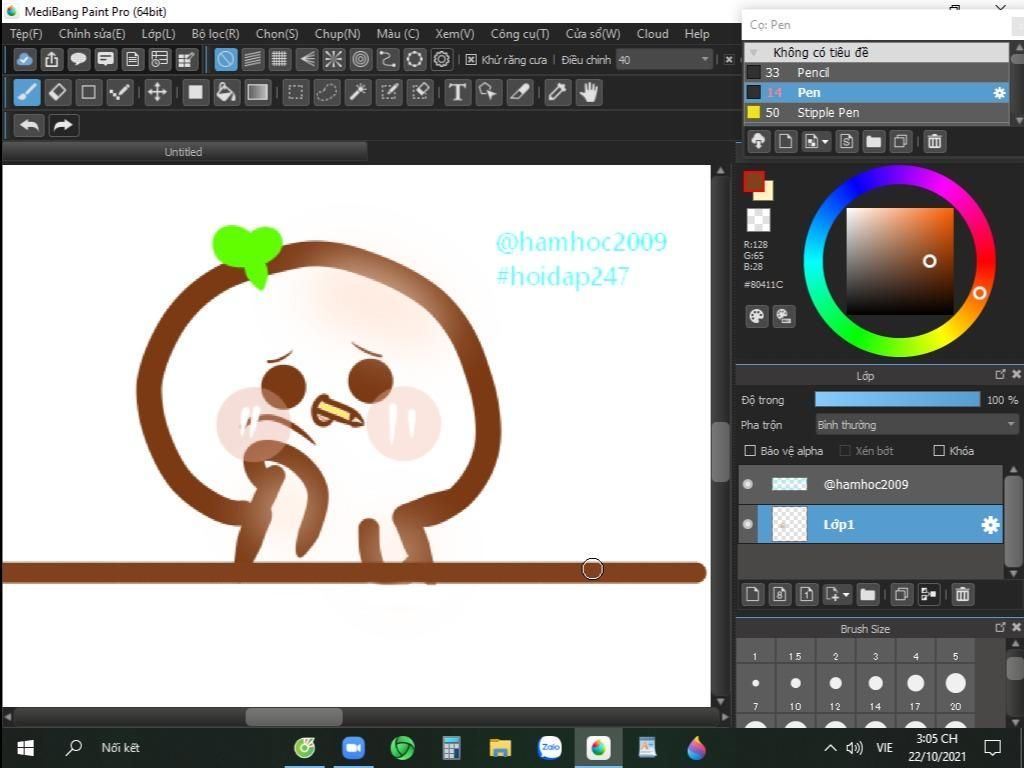
Task: Select the Eyedropper tool
Action: pos(557,92)
